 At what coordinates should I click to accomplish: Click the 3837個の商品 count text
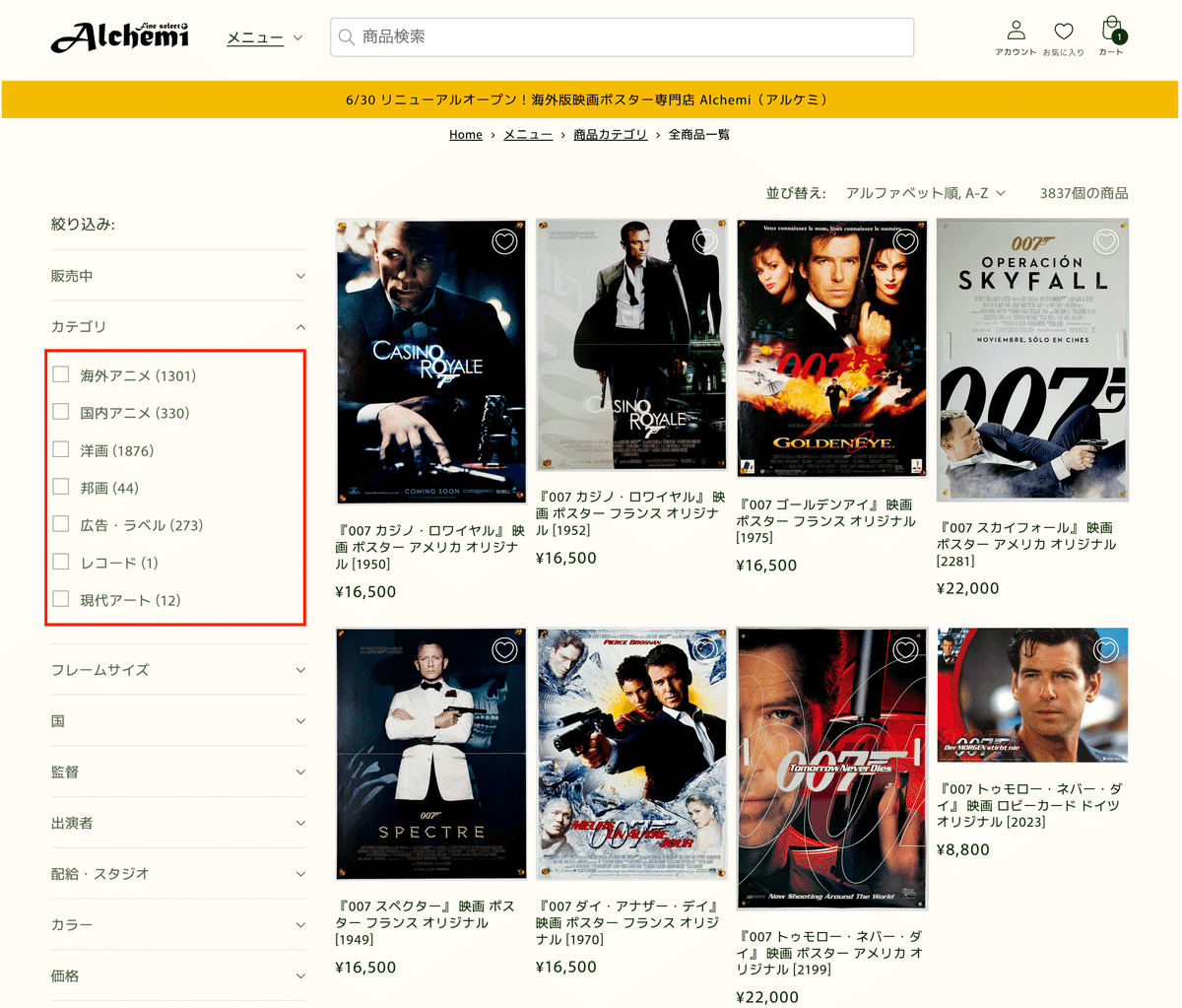click(1083, 193)
